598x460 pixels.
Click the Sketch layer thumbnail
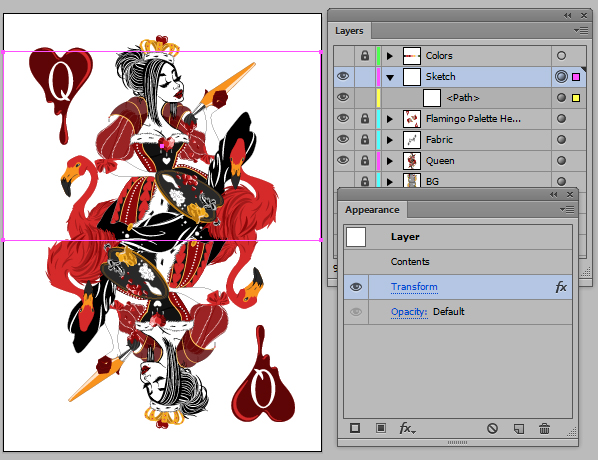[x=412, y=77]
